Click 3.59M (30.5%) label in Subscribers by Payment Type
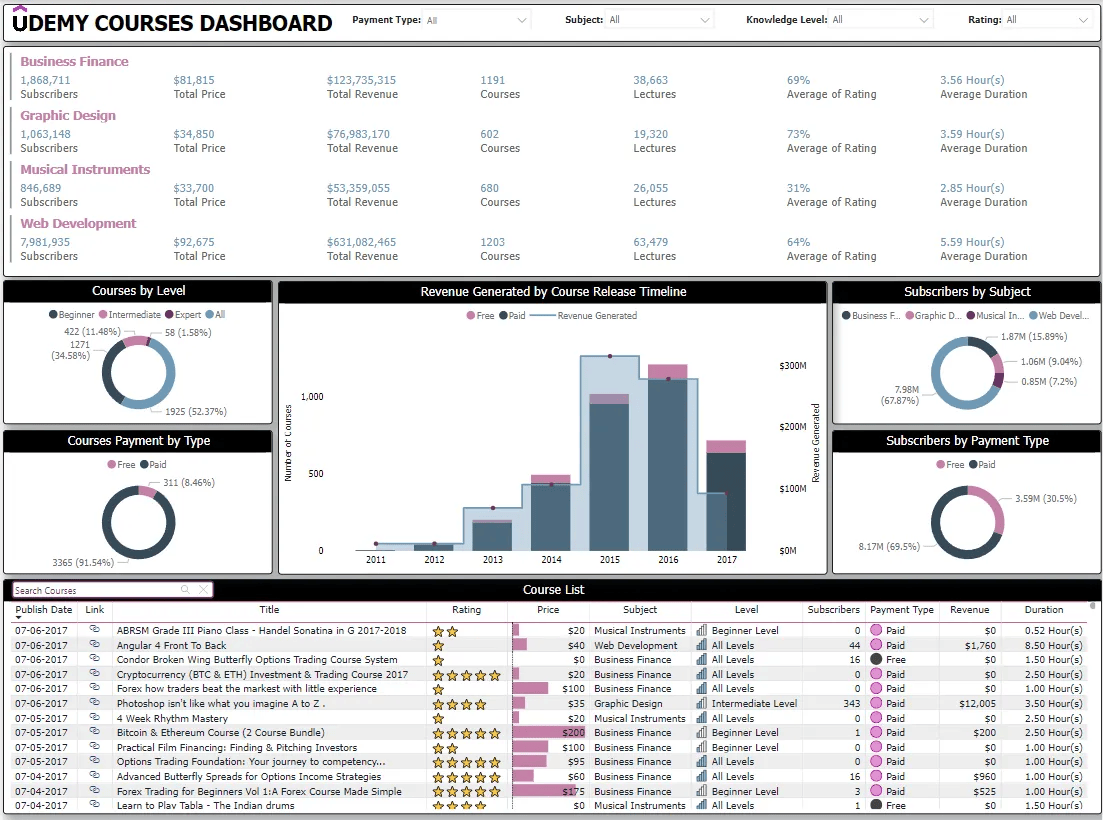The height and width of the screenshot is (820, 1103). [x=1045, y=499]
